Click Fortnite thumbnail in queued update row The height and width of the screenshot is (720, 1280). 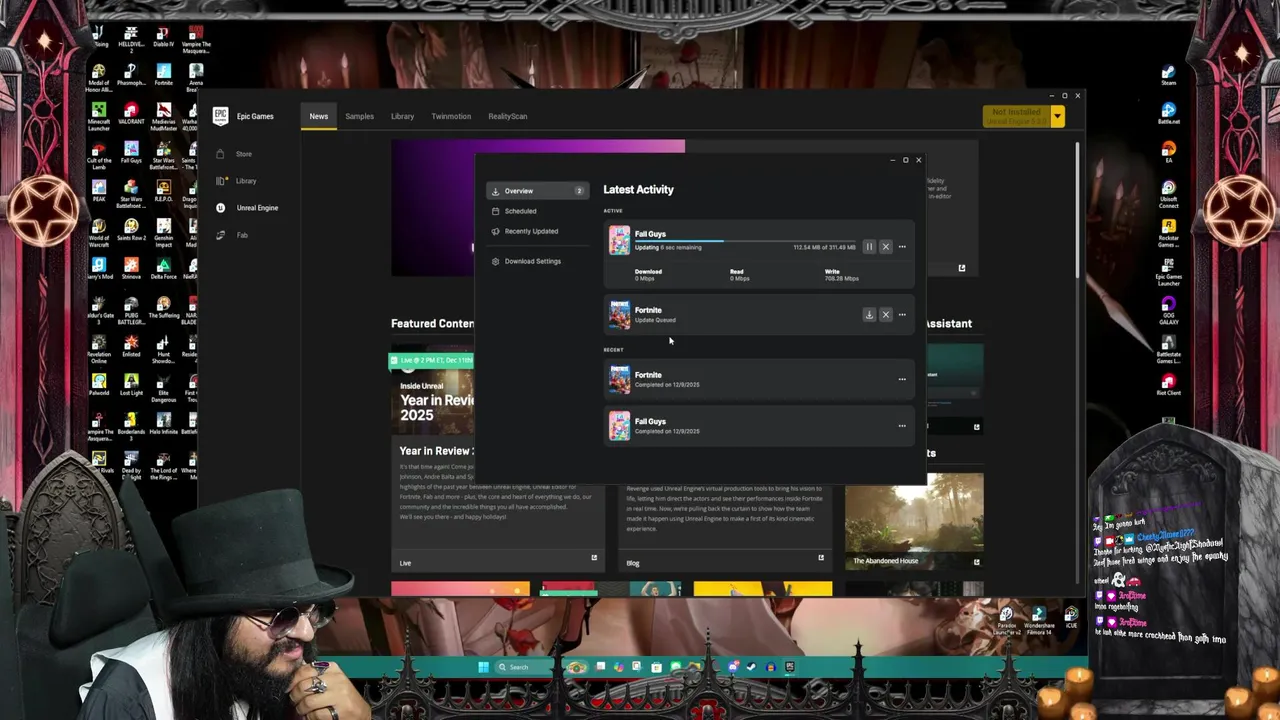tap(620, 315)
